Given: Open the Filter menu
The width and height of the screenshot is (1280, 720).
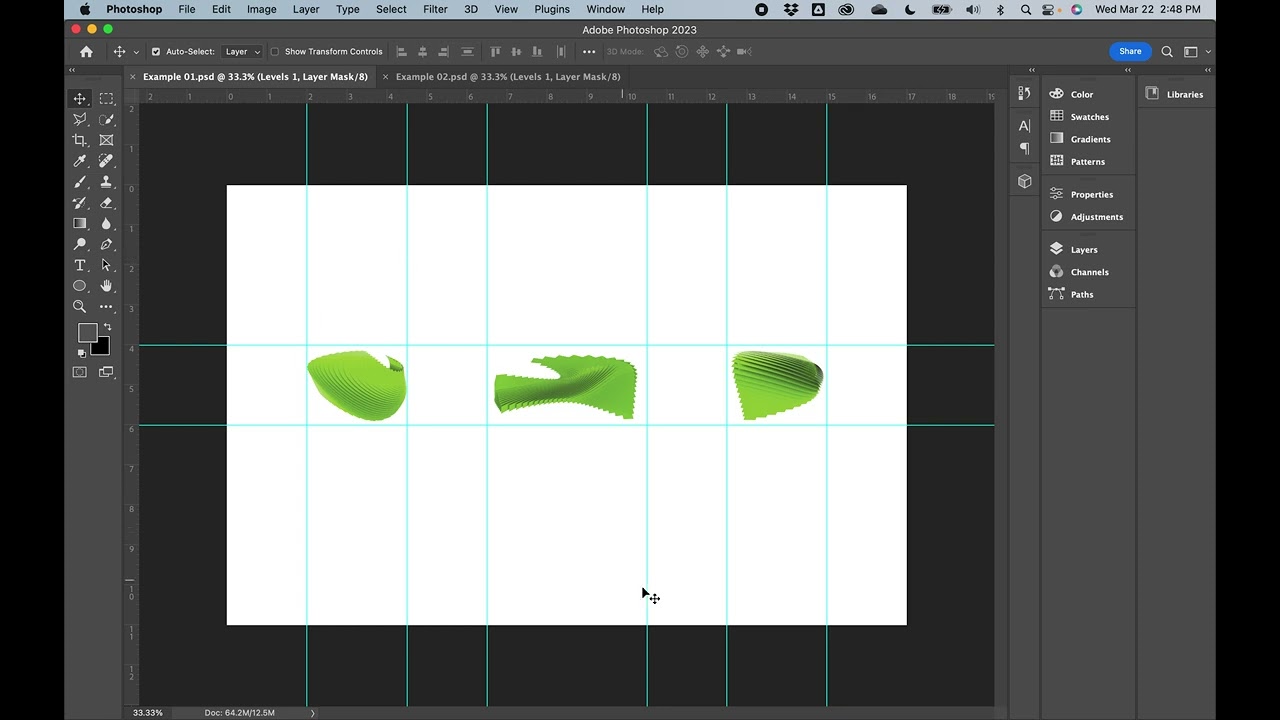Looking at the screenshot, I should 435,9.
